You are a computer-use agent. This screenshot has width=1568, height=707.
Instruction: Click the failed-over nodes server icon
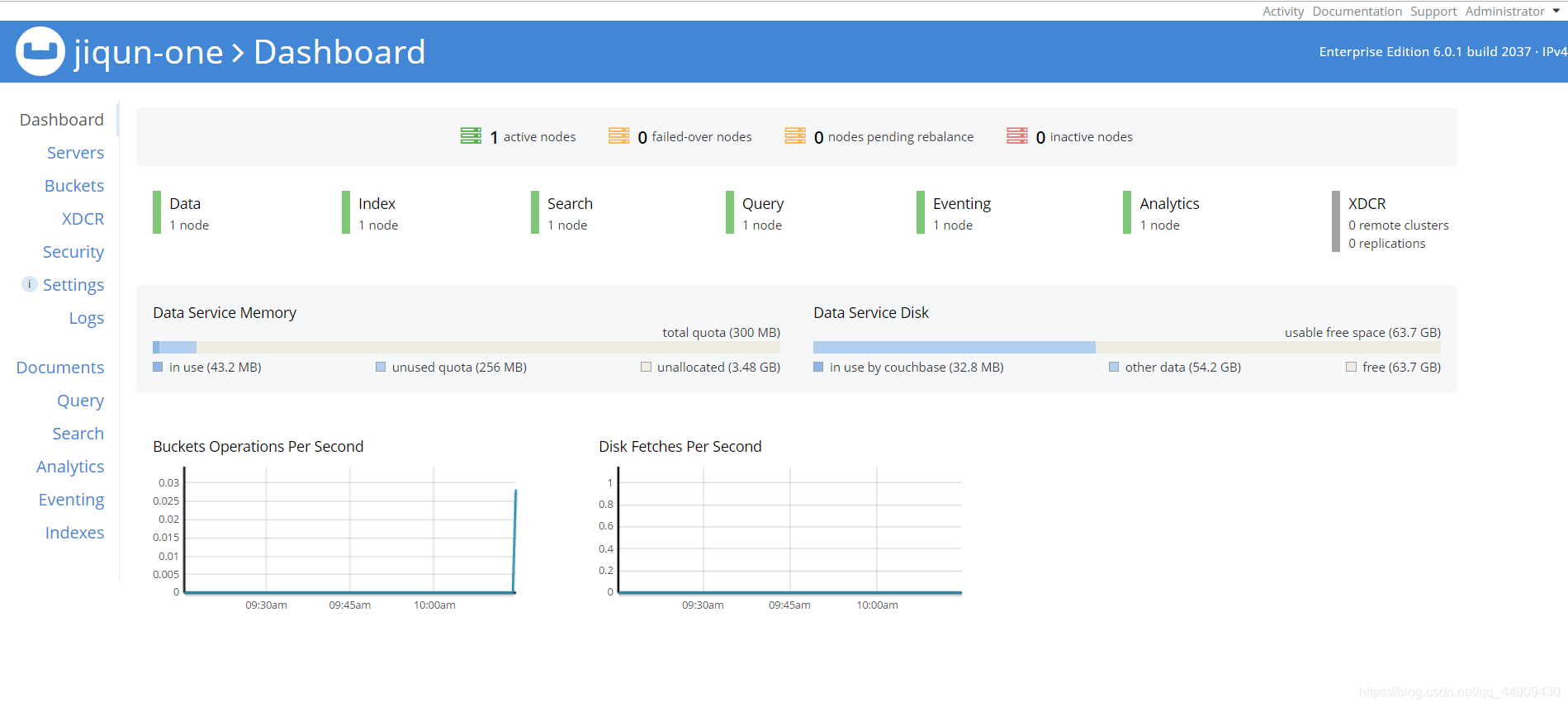tap(619, 136)
